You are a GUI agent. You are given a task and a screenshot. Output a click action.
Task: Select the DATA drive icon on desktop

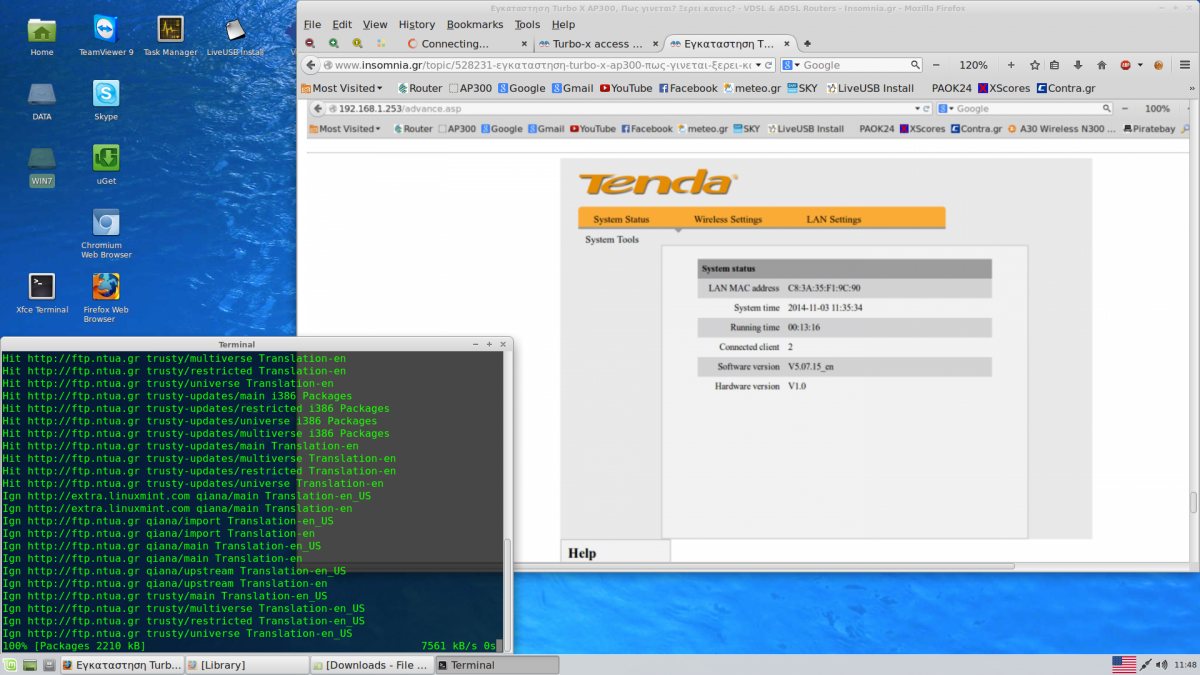(x=42, y=101)
